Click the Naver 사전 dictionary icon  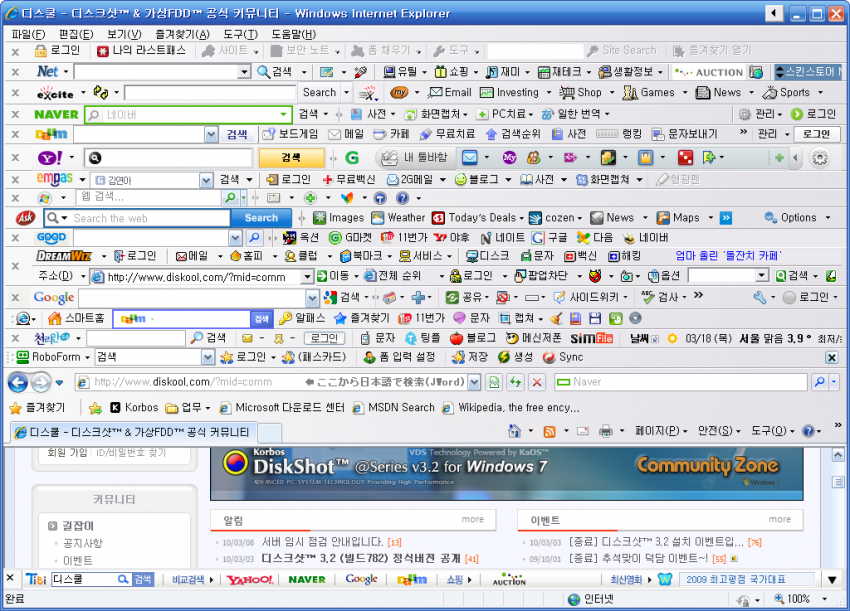(x=356, y=114)
